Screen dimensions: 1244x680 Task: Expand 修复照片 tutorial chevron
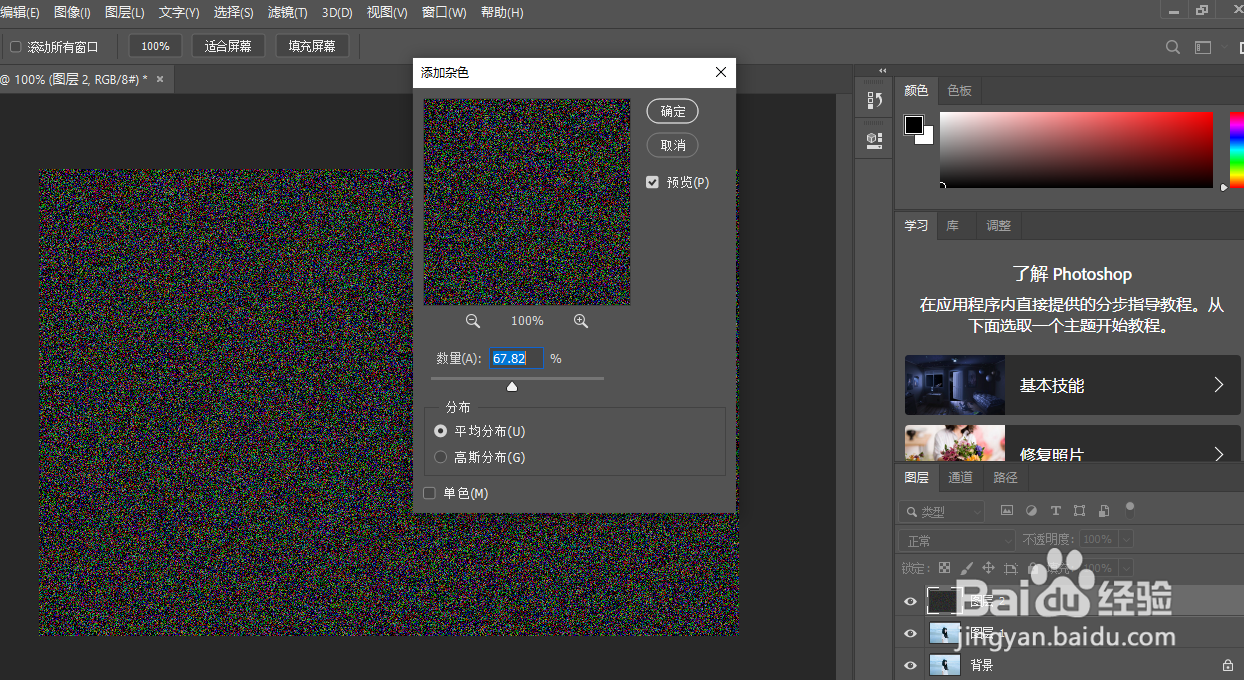pos(1219,454)
